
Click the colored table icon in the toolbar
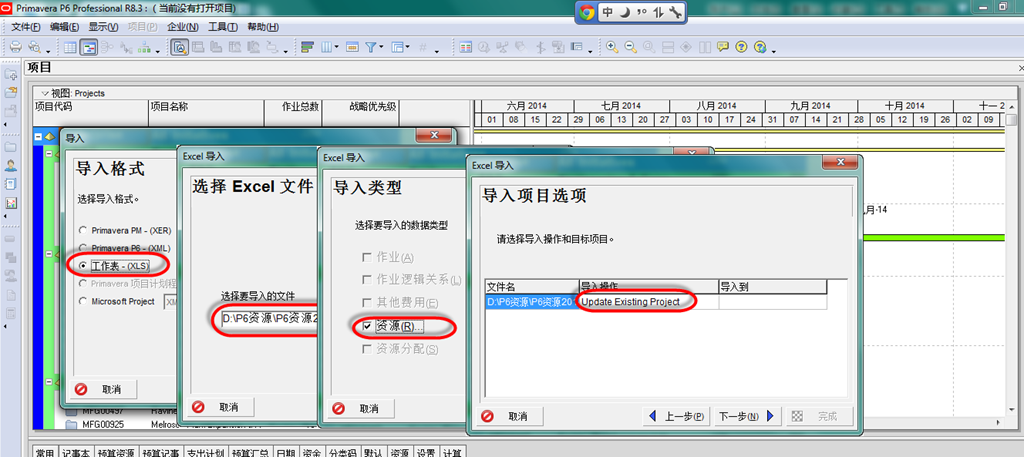(466, 47)
